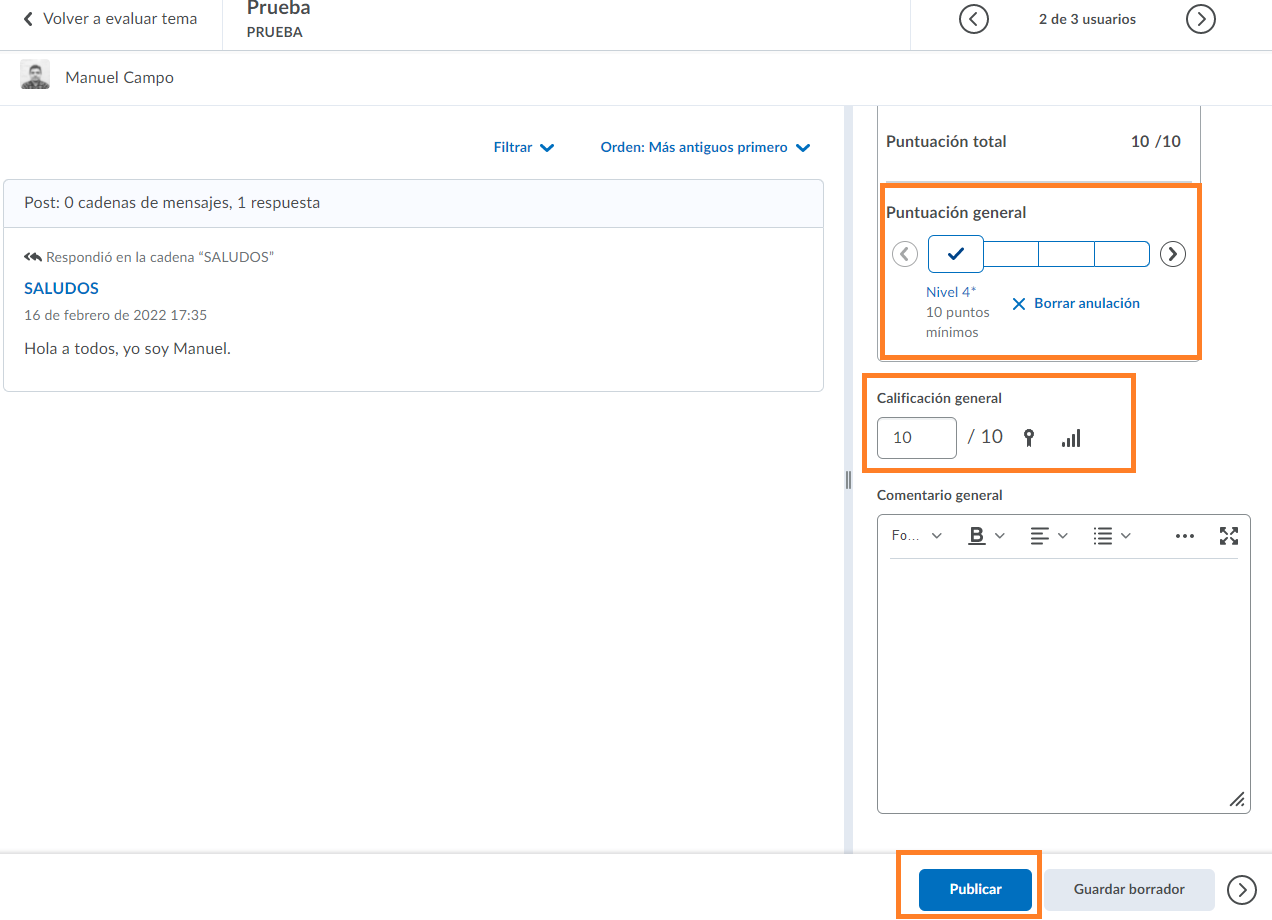
Task: Click next level arrow in Puntuación general
Action: 1172,254
